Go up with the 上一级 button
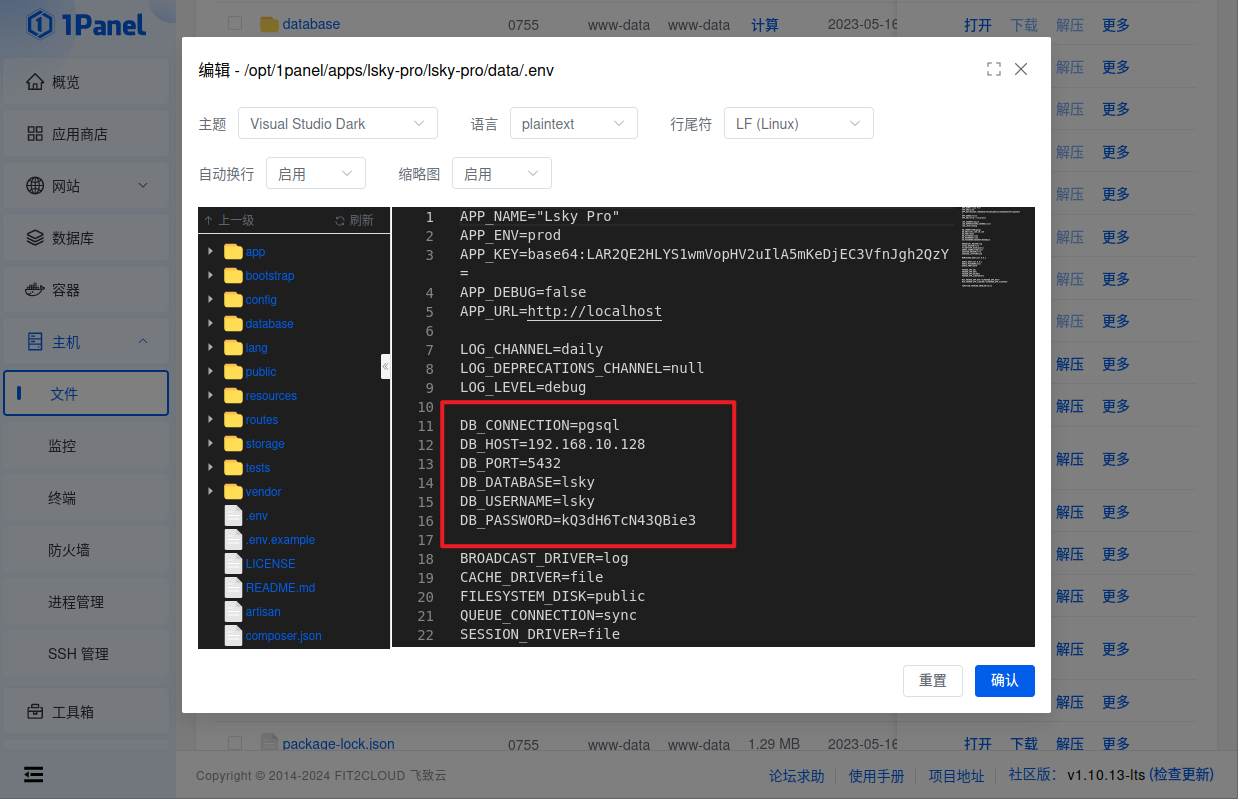Image resolution: width=1238 pixels, height=799 pixels. (228, 220)
